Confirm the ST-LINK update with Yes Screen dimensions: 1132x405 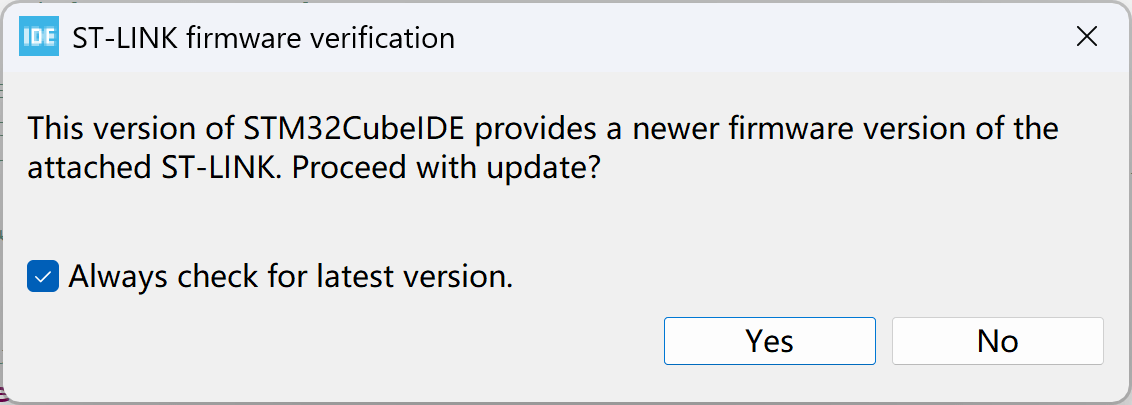pos(769,341)
